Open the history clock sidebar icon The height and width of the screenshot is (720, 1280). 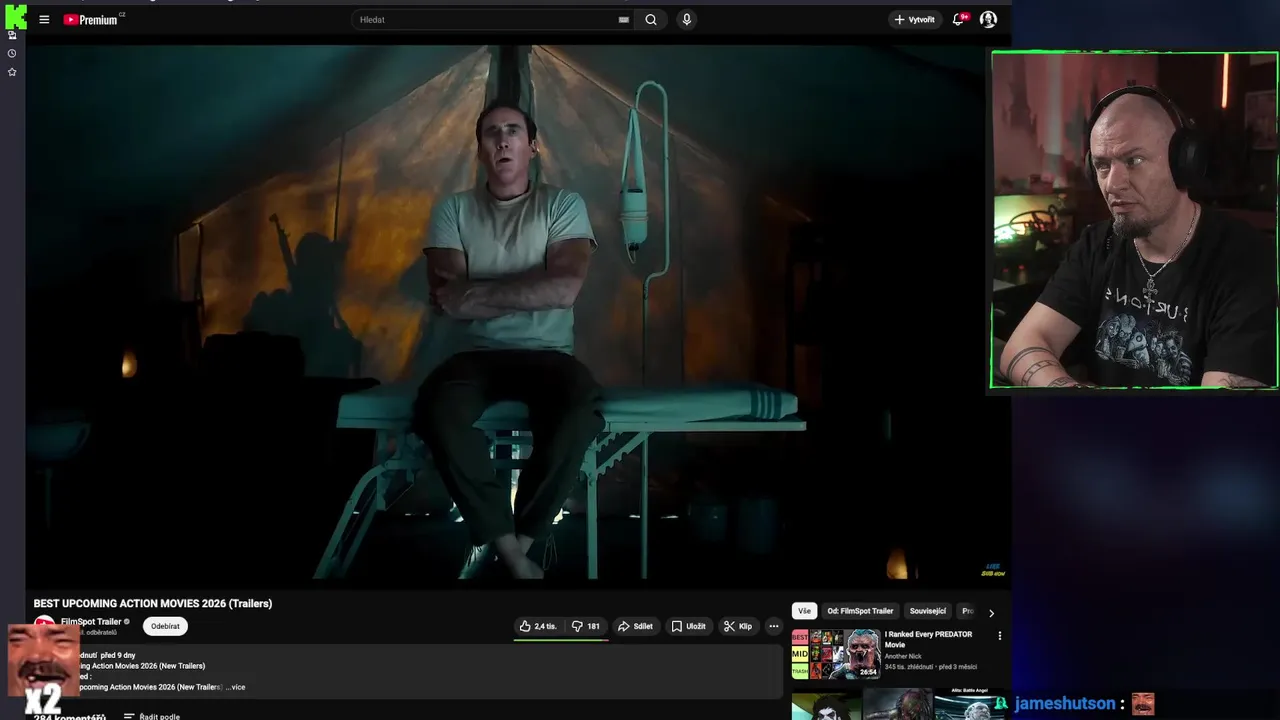pyautogui.click(x=12, y=54)
